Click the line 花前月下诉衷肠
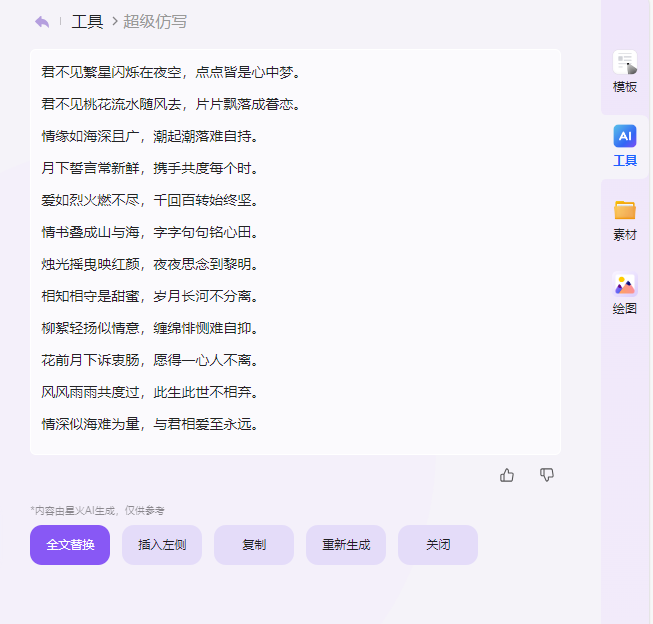Viewport: 653px width, 624px height. pos(90,360)
